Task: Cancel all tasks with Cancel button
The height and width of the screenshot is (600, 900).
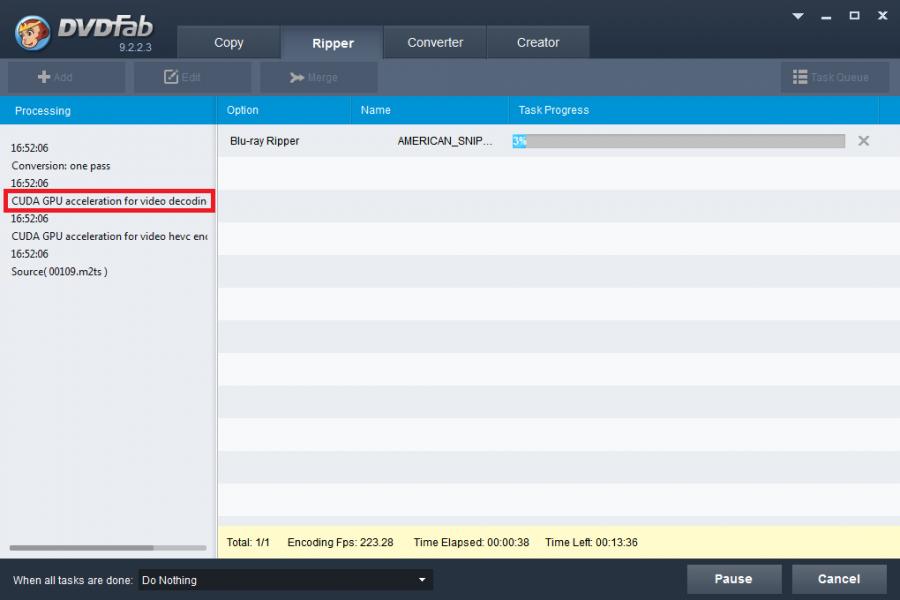Action: click(839, 579)
